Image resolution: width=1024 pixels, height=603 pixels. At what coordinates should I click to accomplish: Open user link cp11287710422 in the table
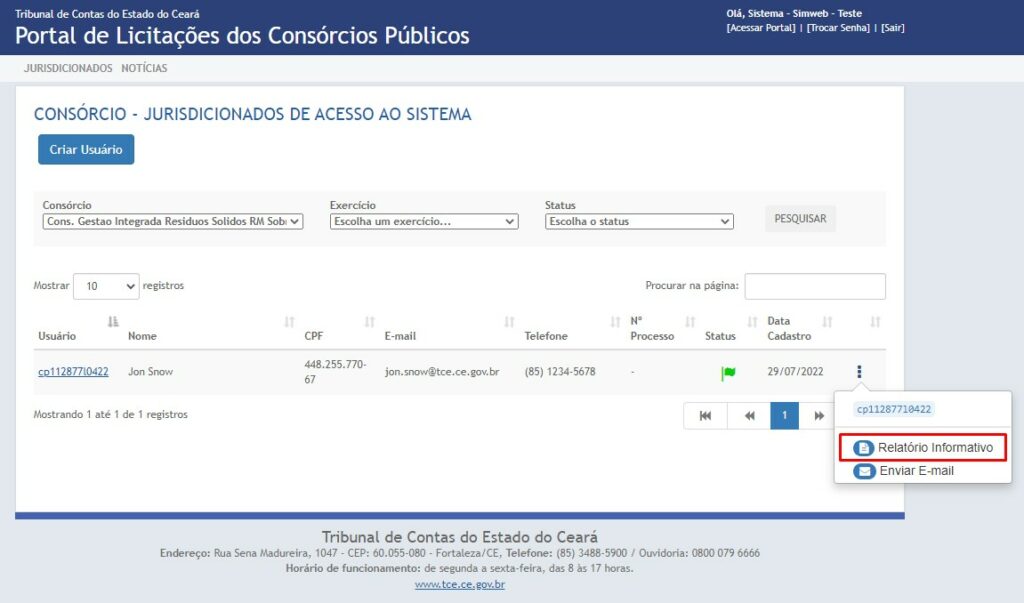(73, 372)
